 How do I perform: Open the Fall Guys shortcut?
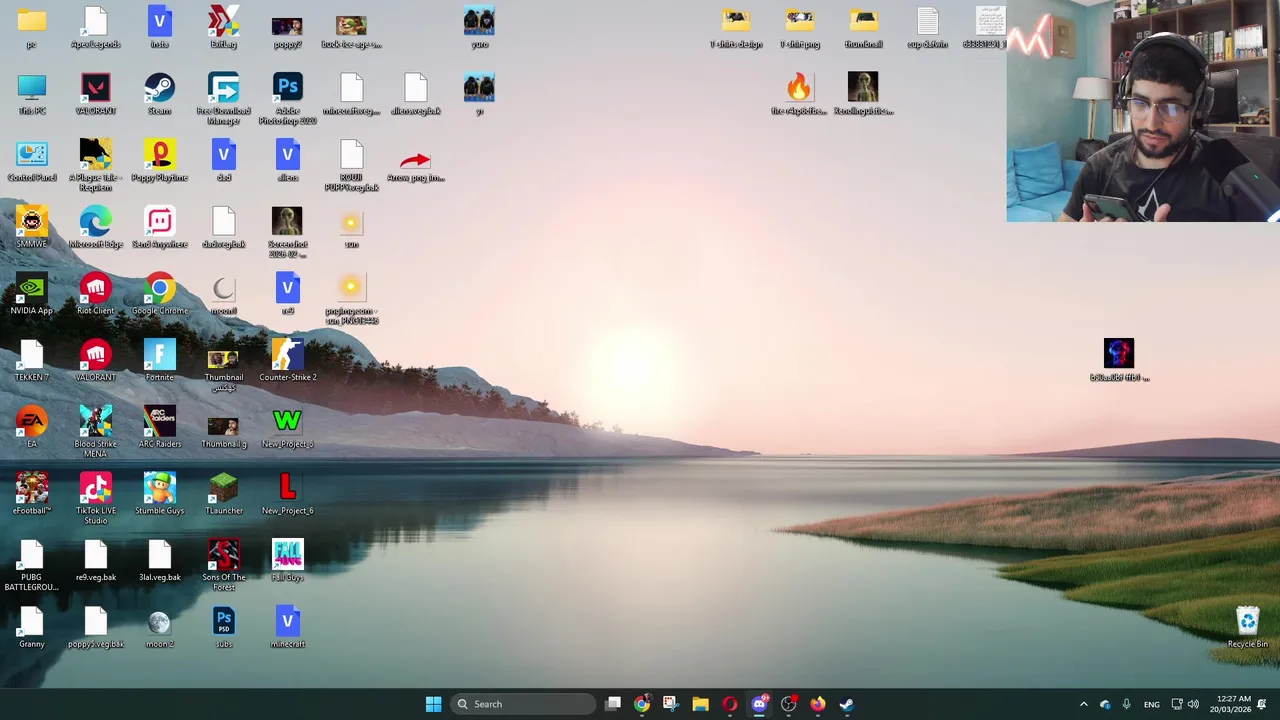tap(287, 561)
